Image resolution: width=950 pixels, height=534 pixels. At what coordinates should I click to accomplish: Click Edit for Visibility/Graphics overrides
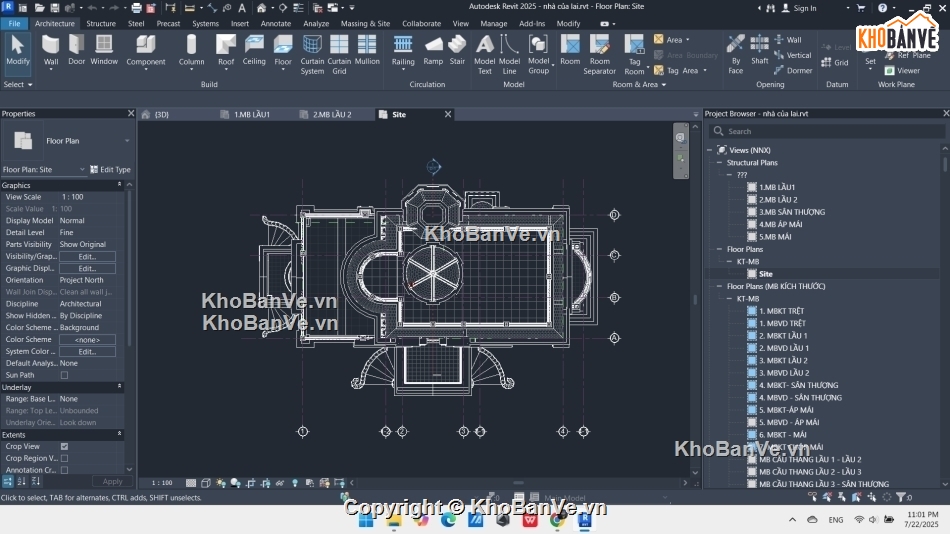coord(87,256)
